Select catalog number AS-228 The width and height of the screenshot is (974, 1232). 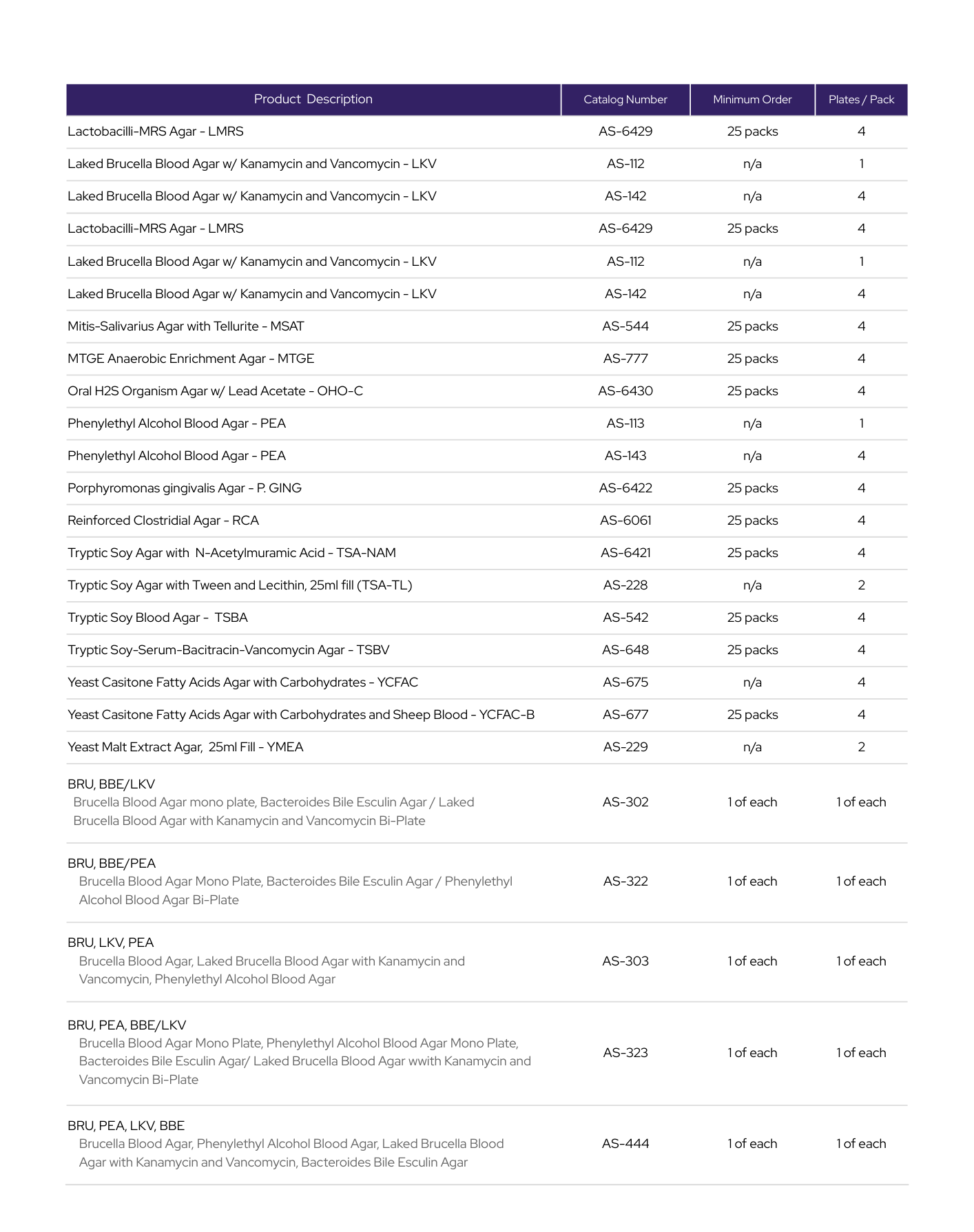(x=625, y=585)
